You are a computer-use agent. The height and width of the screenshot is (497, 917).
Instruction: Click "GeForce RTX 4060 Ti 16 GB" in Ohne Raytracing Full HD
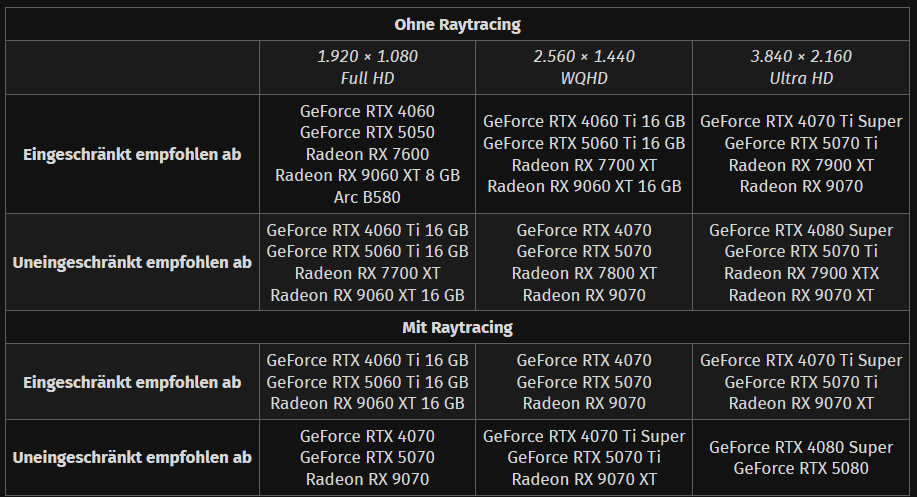coord(367,230)
